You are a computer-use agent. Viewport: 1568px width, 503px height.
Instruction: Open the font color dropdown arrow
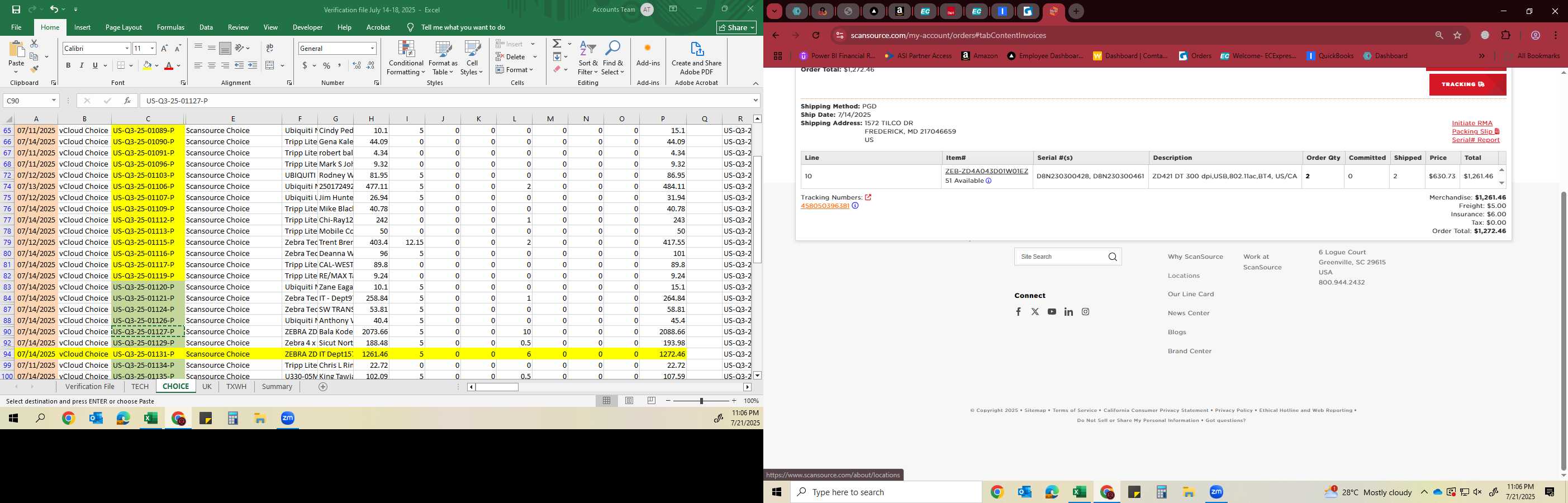178,66
